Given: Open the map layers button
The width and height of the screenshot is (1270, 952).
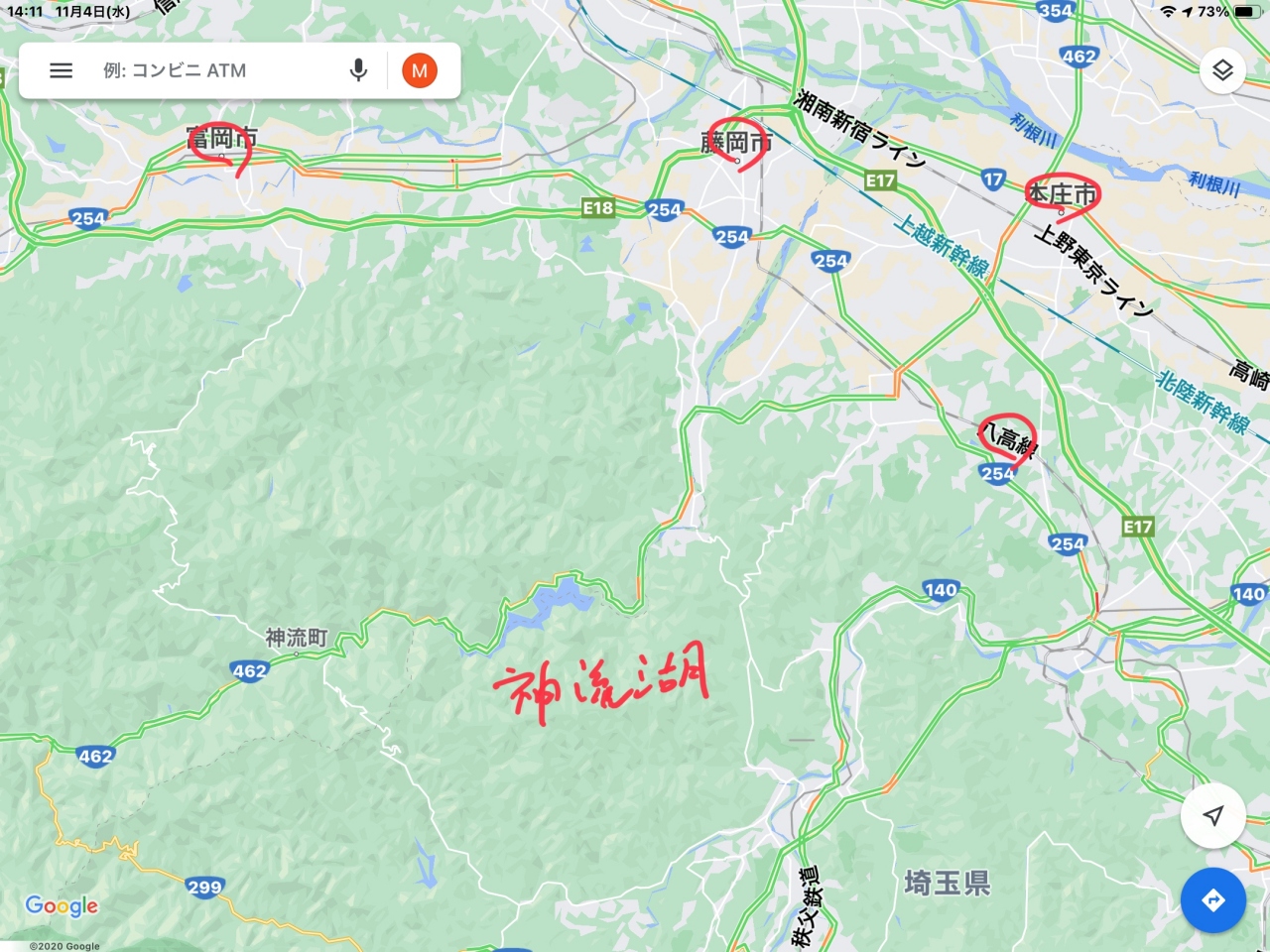Looking at the screenshot, I should [x=1222, y=70].
